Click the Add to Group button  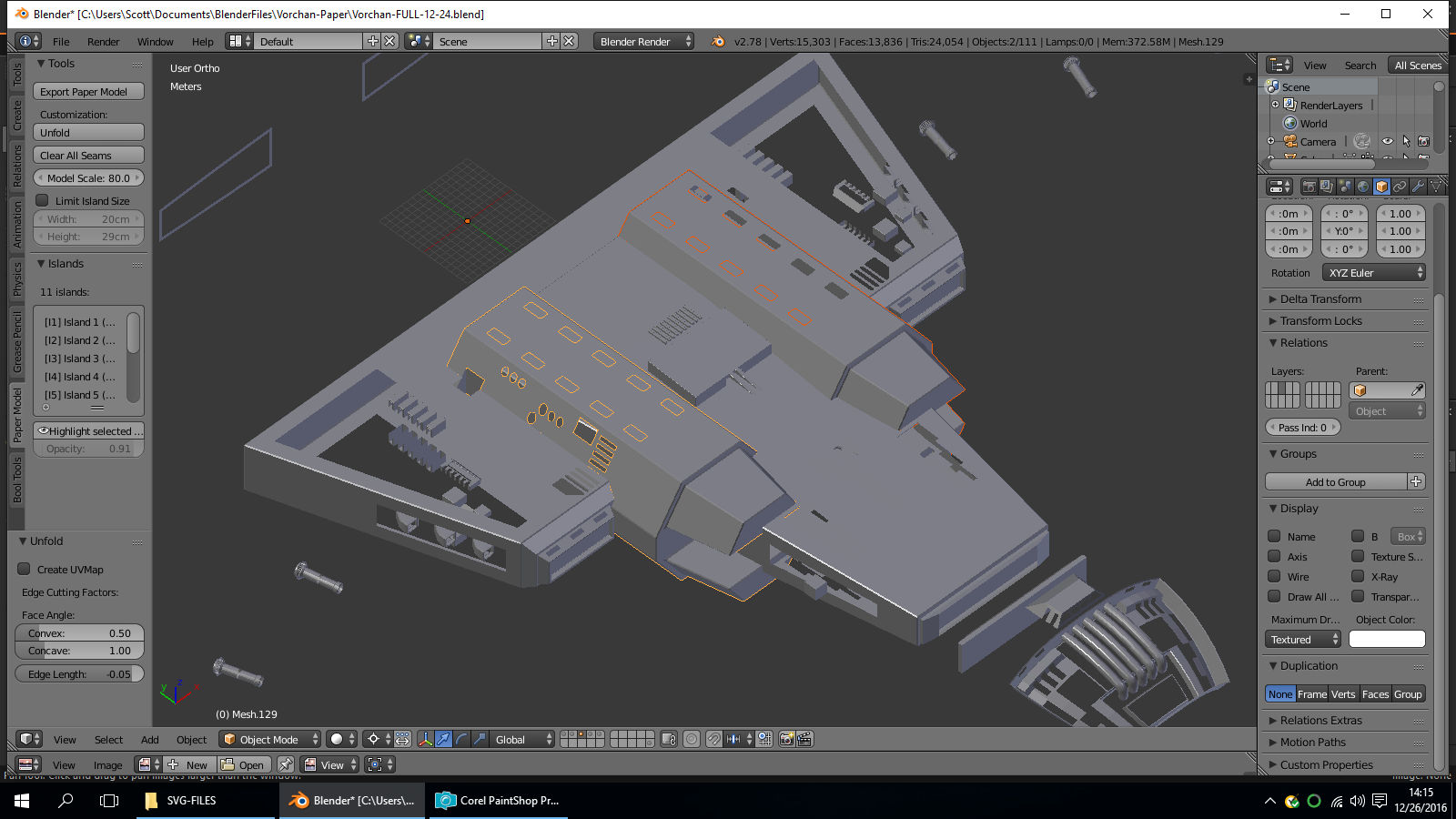pos(1335,481)
